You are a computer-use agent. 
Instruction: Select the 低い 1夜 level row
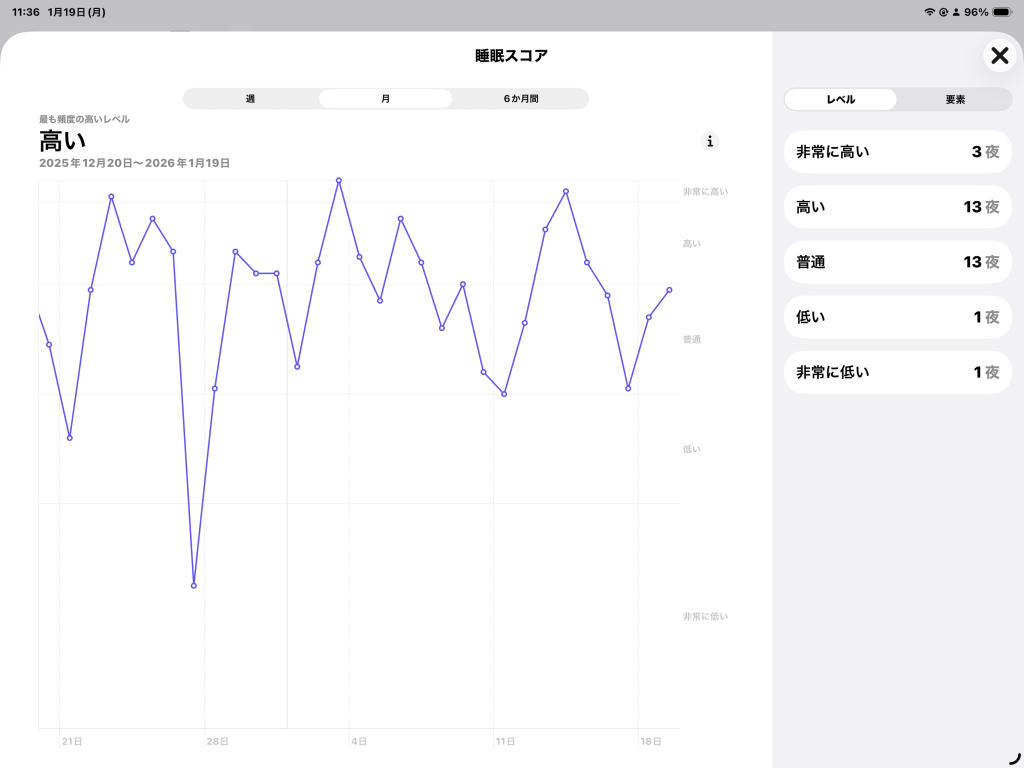point(897,317)
